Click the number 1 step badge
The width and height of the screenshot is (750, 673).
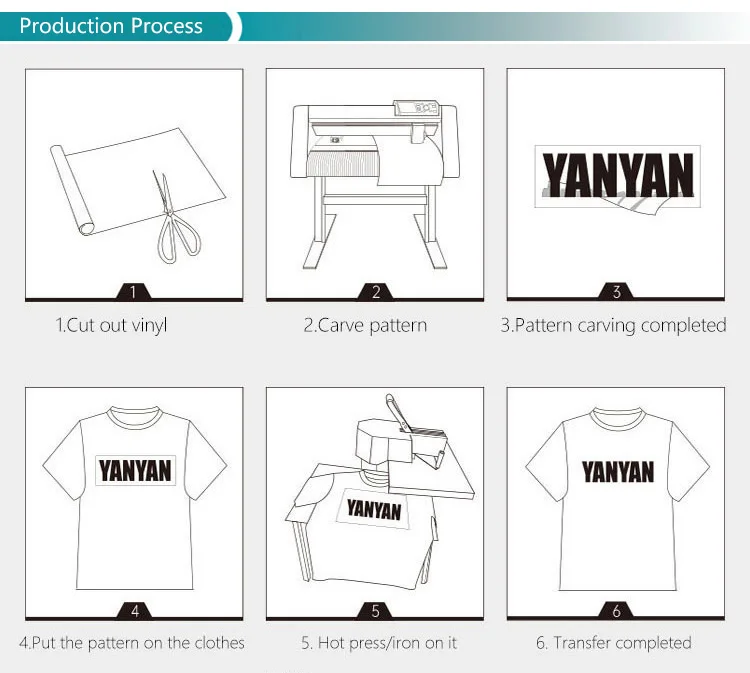pyautogui.click(x=133, y=291)
